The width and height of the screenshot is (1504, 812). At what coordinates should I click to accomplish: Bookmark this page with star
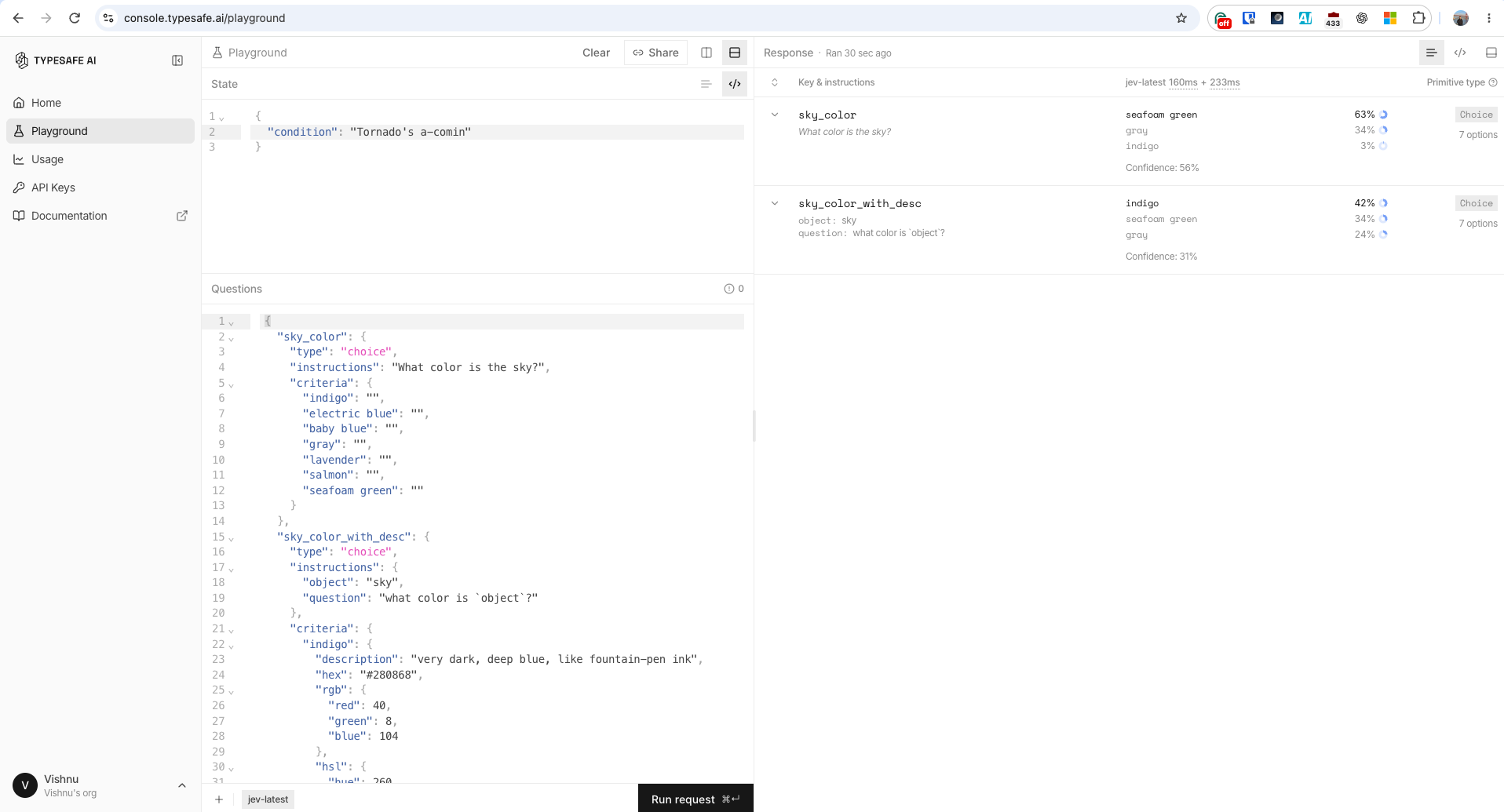tap(1181, 18)
